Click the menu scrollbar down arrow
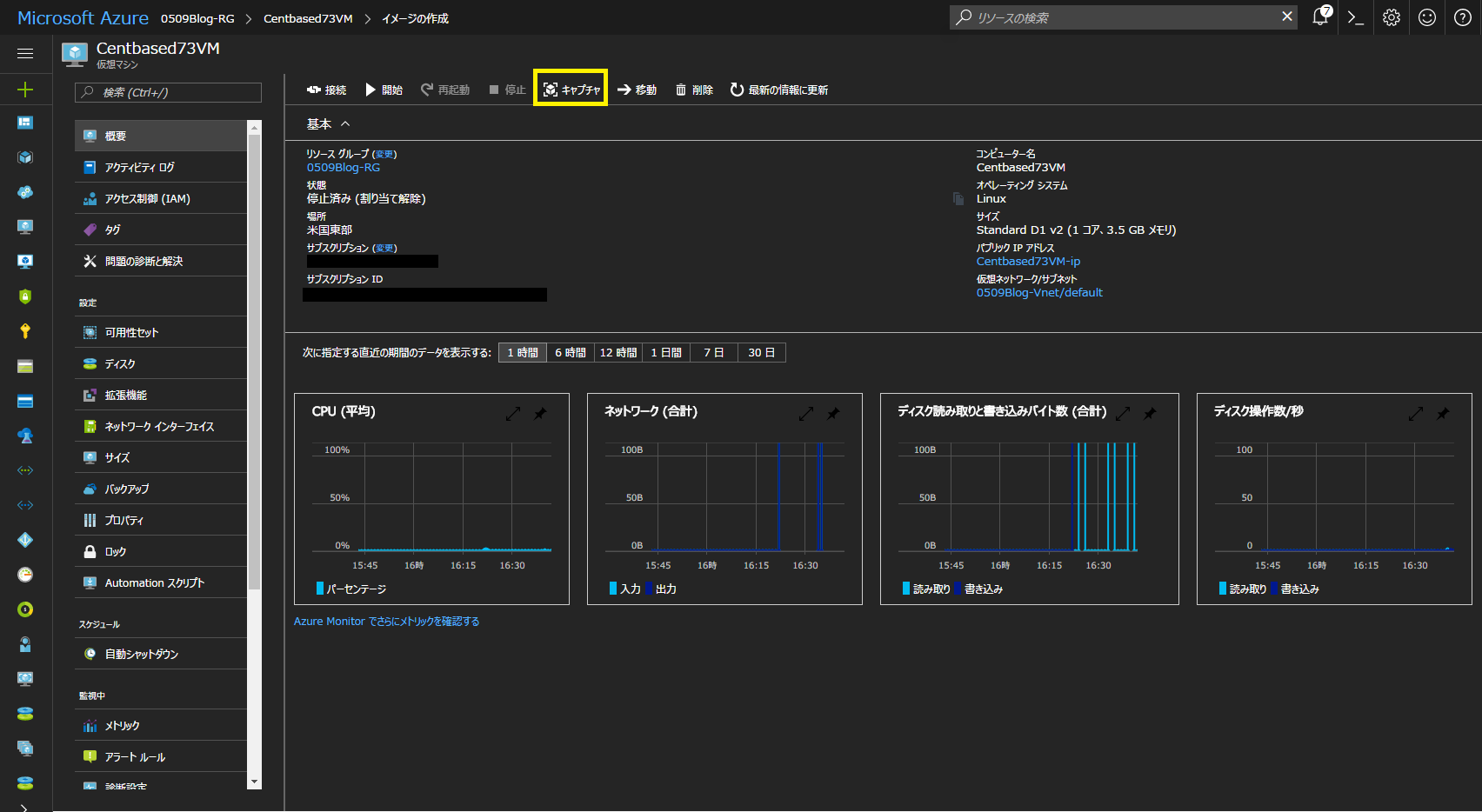This screenshot has height=812, width=1482. point(254,782)
